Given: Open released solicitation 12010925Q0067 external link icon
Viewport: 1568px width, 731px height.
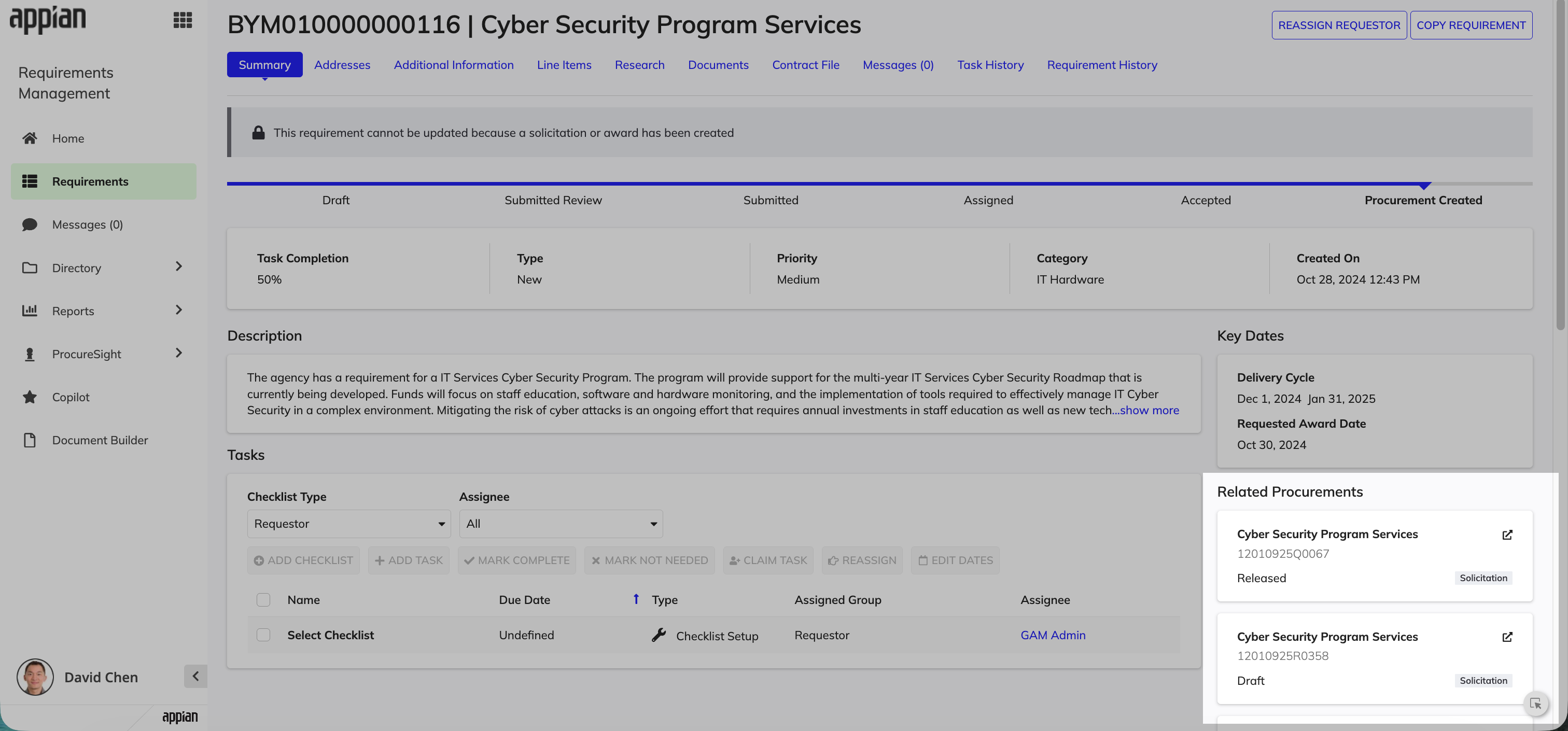Looking at the screenshot, I should tap(1507, 535).
